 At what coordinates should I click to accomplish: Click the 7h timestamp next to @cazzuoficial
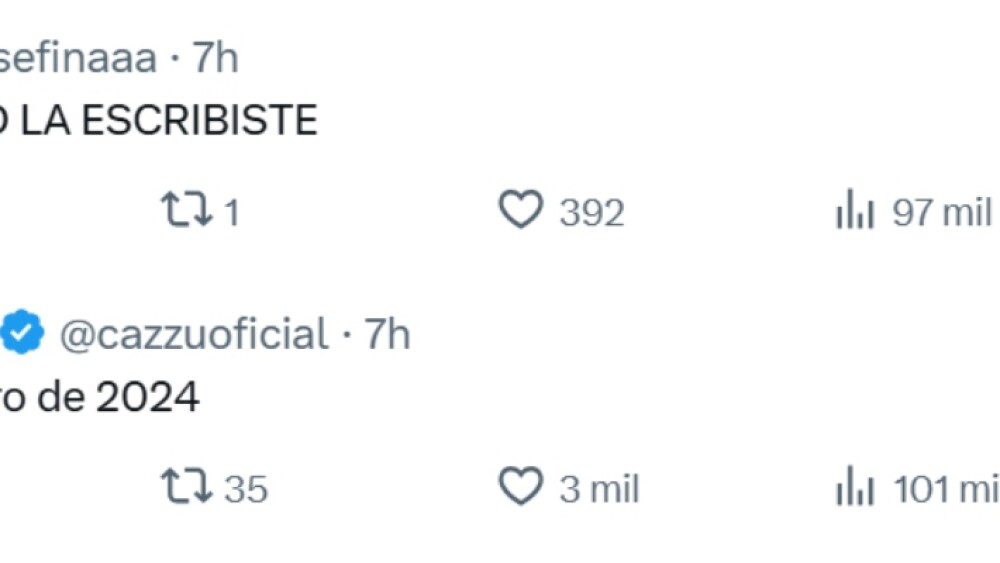386,335
